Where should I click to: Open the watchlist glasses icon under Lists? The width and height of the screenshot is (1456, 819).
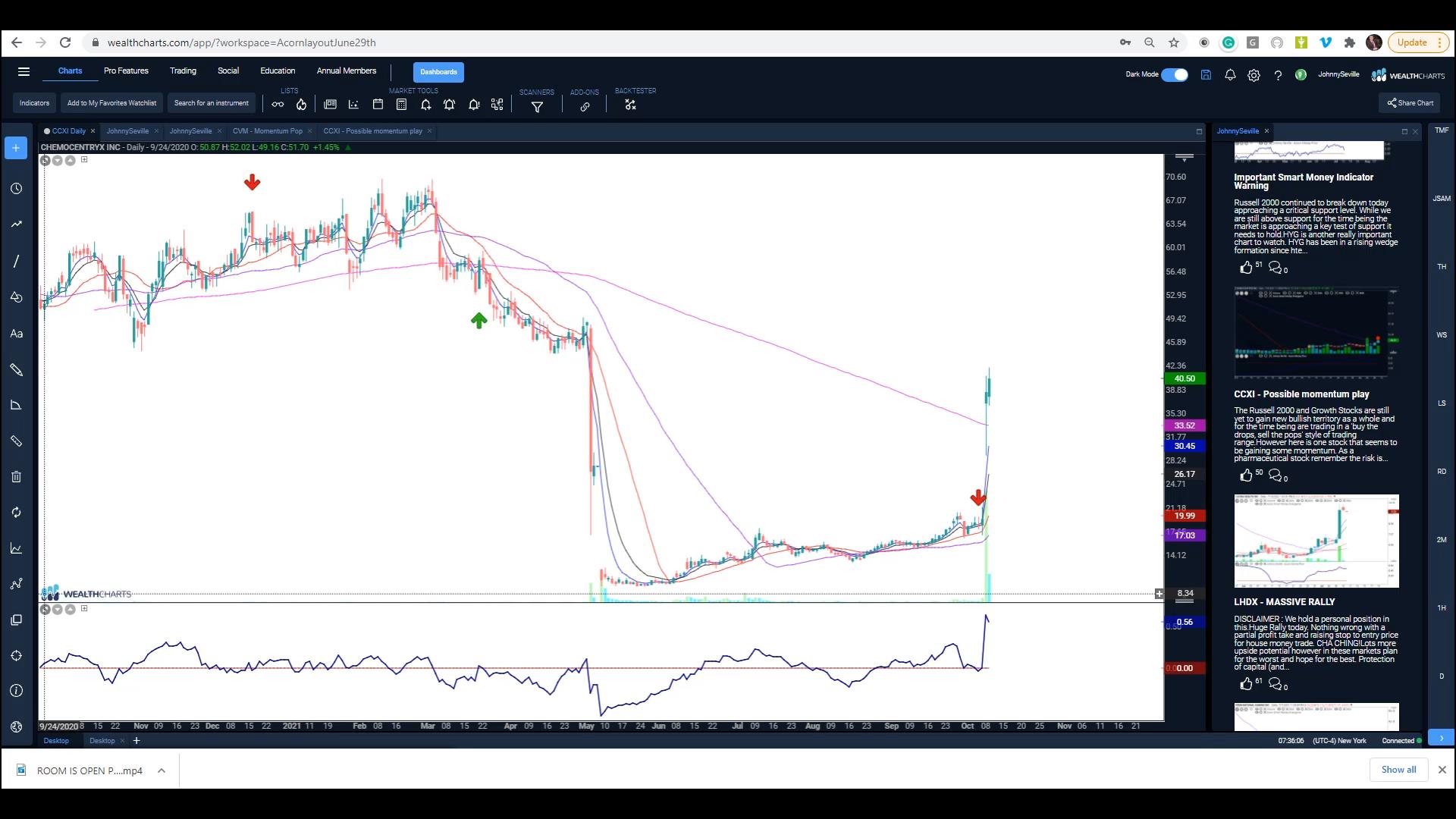[x=278, y=105]
